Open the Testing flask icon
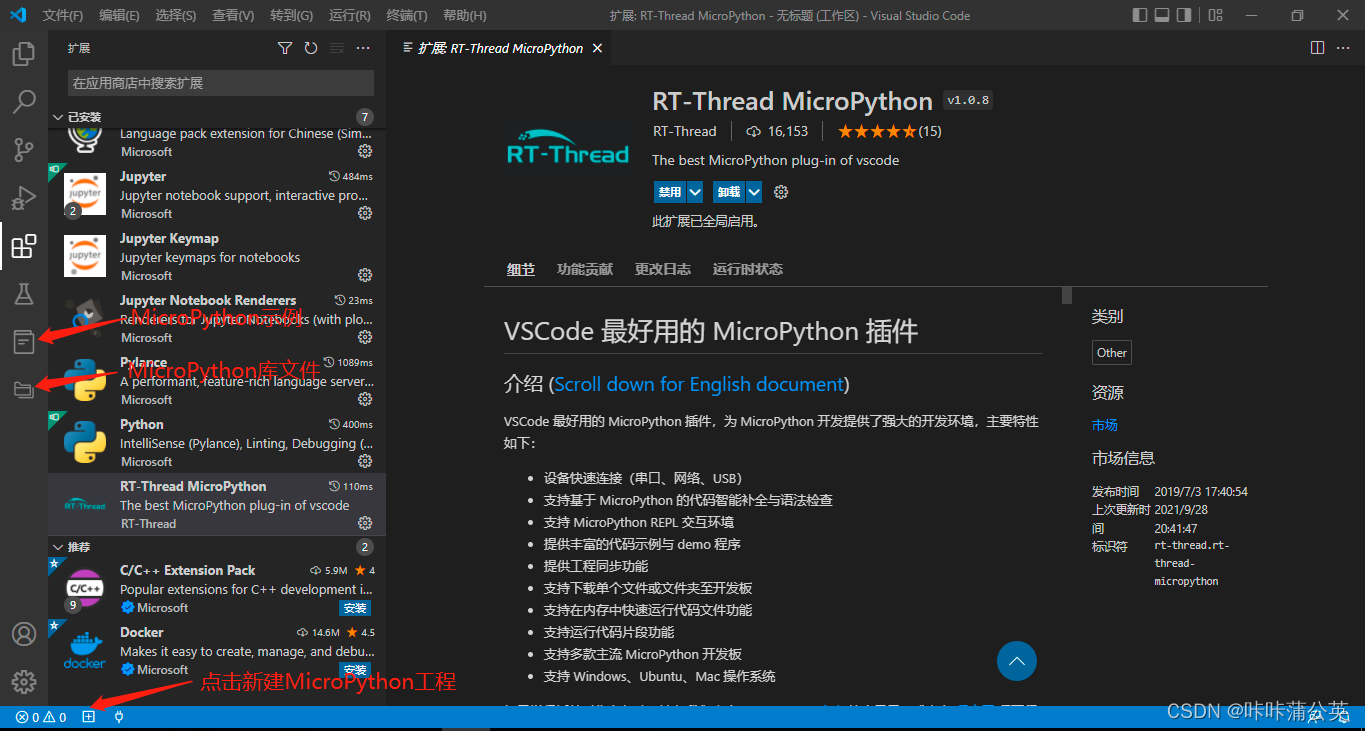The height and width of the screenshot is (731, 1365). point(23,294)
